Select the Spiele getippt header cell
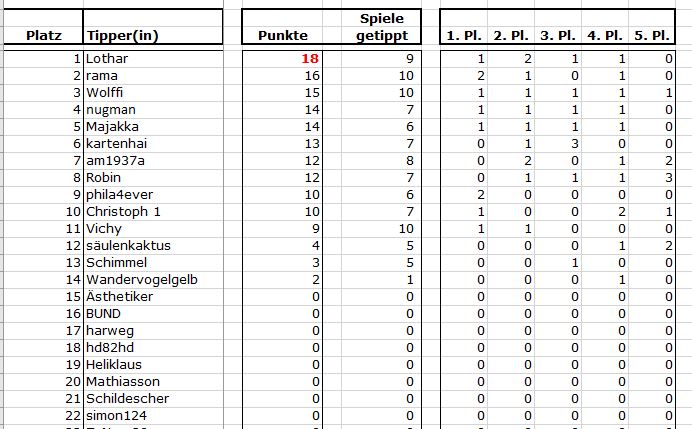692x429 pixels. coord(379,28)
